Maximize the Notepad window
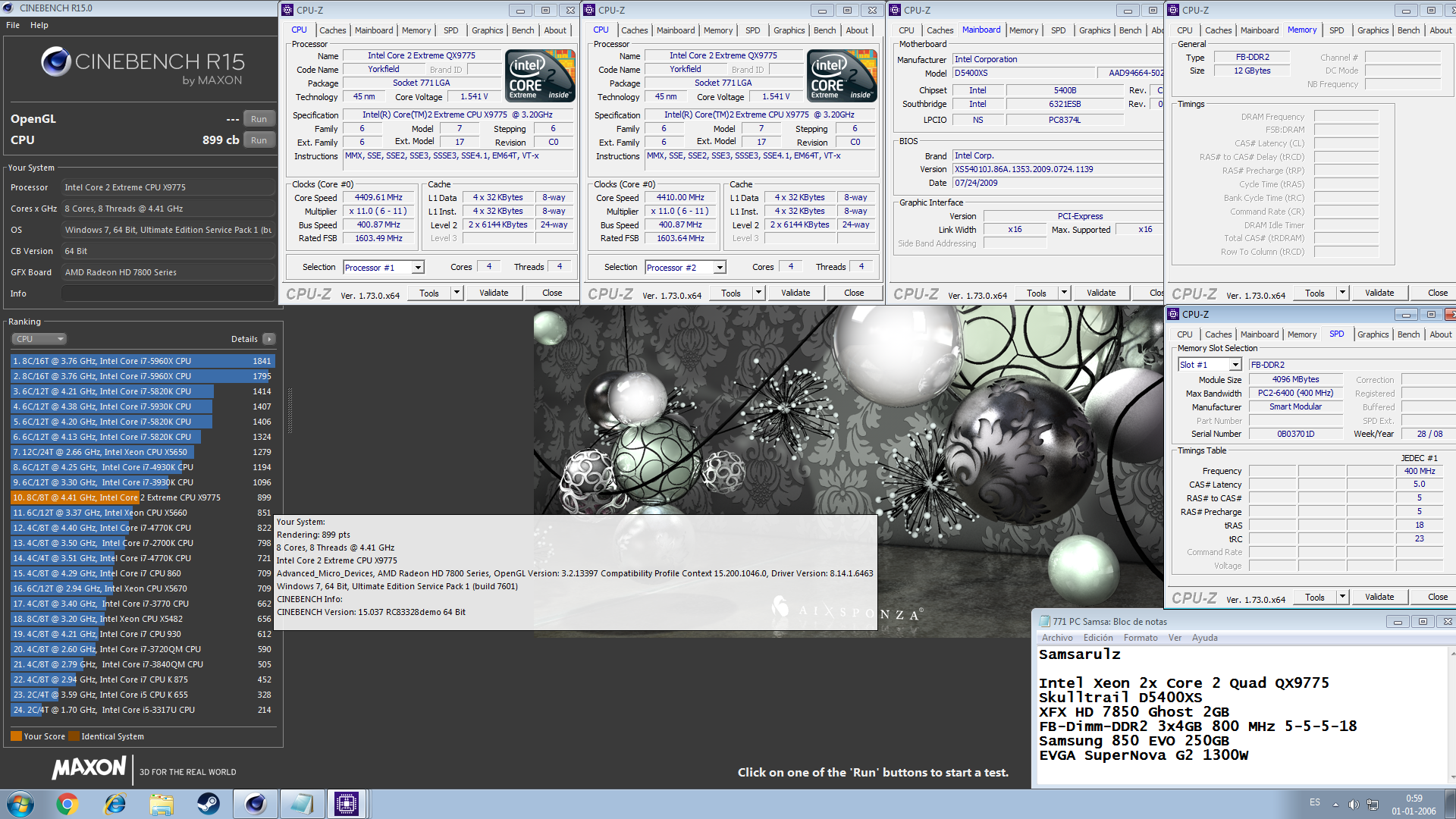Screen dimensions: 1456x819 coord(1423,621)
